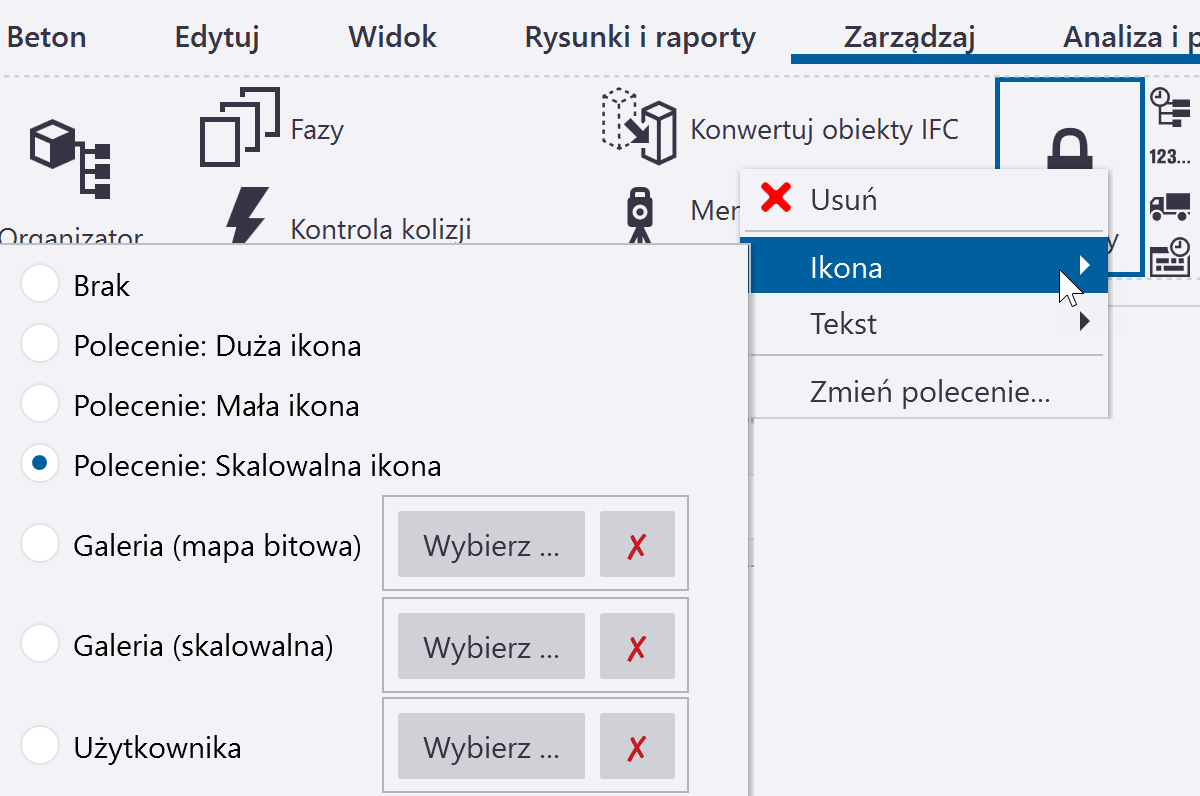Open the Fazy phases icon
The height and width of the screenshot is (796, 1200).
point(239,127)
